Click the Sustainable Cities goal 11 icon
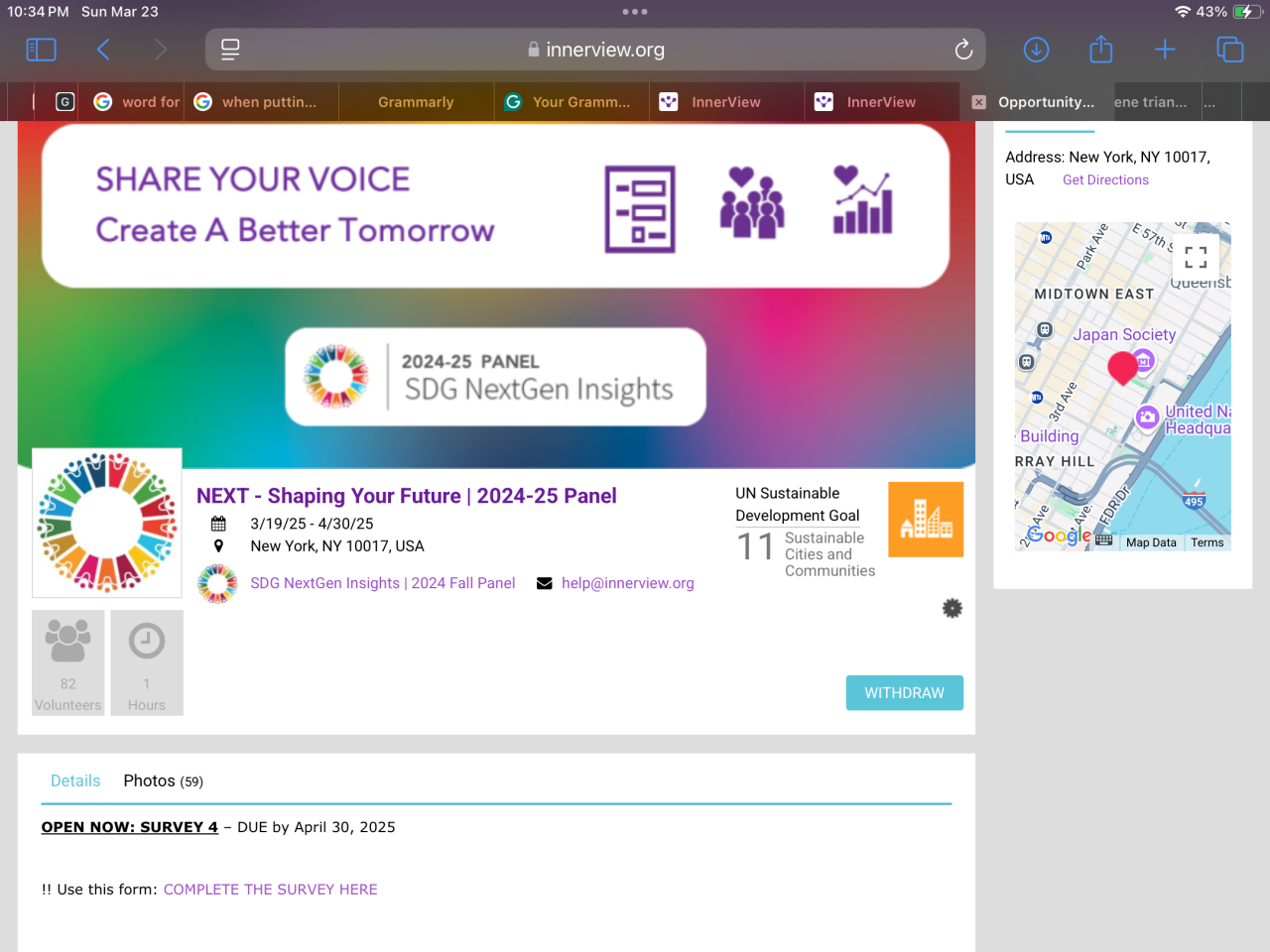This screenshot has height=952, width=1270. pyautogui.click(x=926, y=520)
